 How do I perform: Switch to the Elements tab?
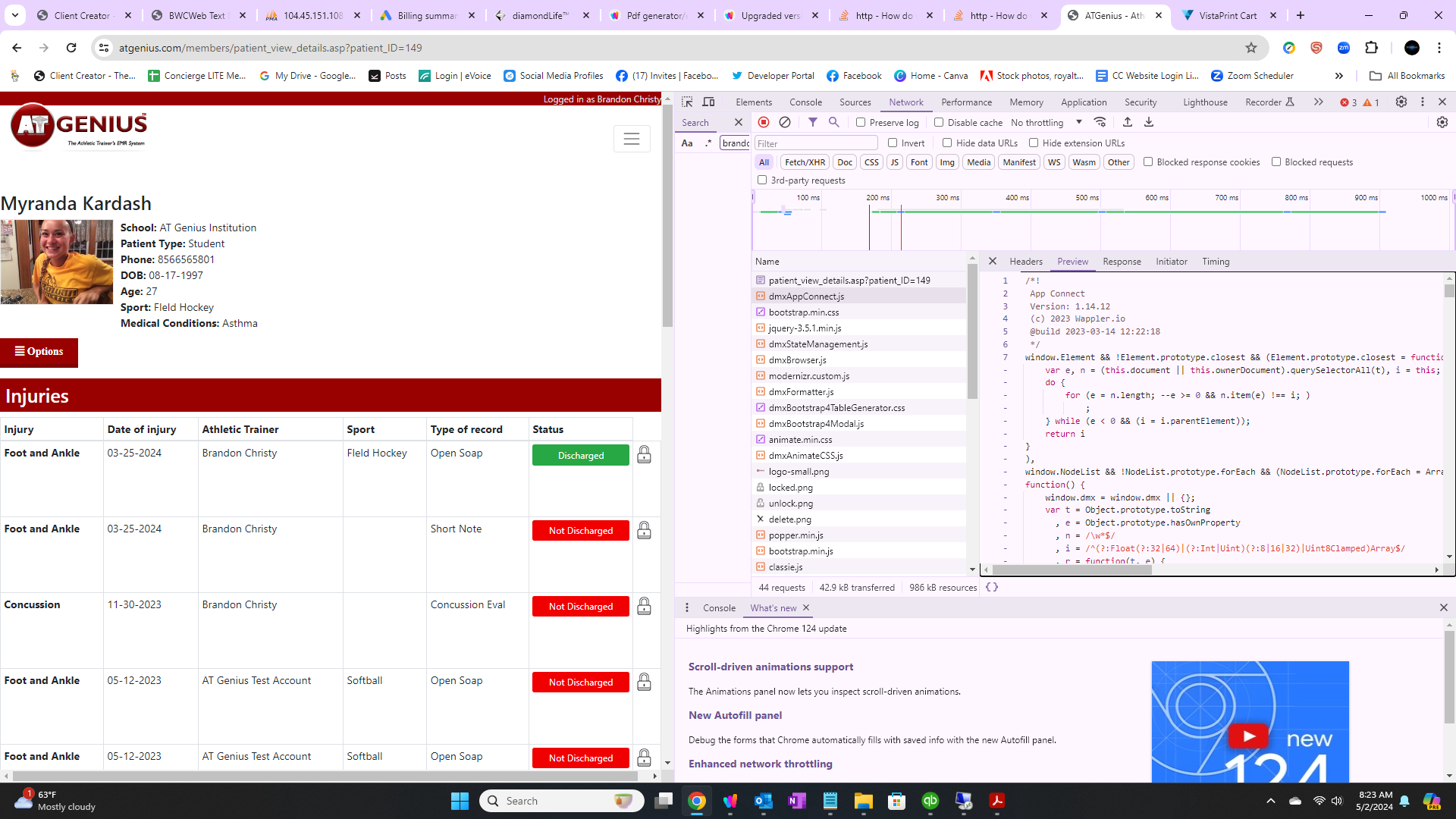(754, 102)
